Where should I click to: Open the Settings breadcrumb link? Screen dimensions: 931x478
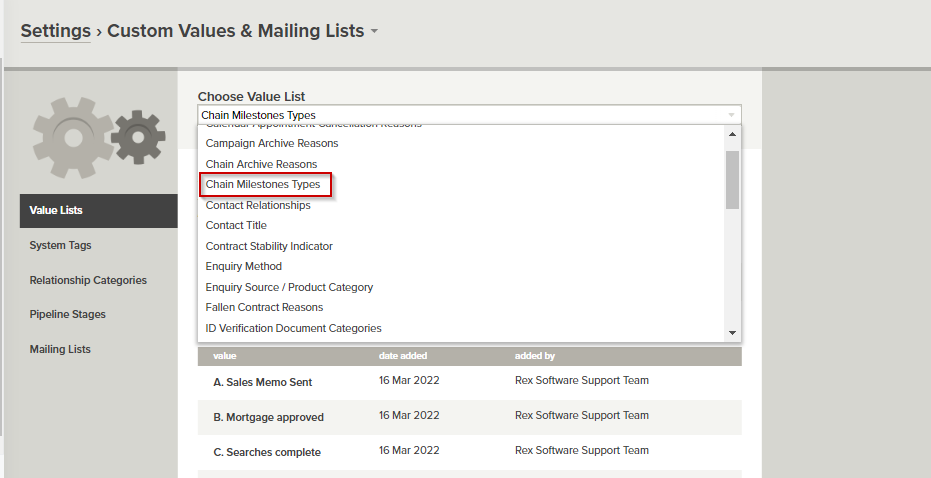click(55, 30)
